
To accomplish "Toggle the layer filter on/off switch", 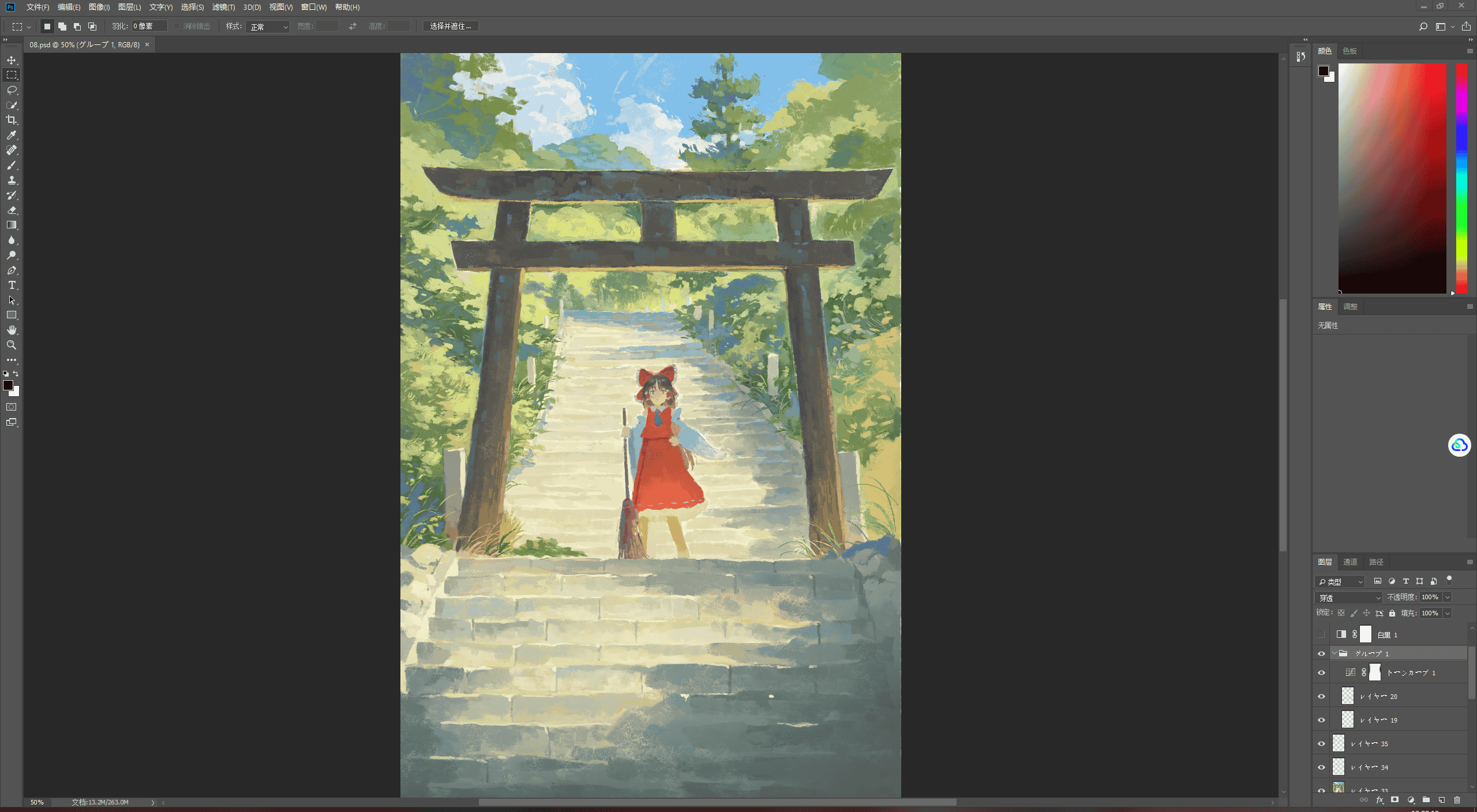I will click(x=1449, y=580).
